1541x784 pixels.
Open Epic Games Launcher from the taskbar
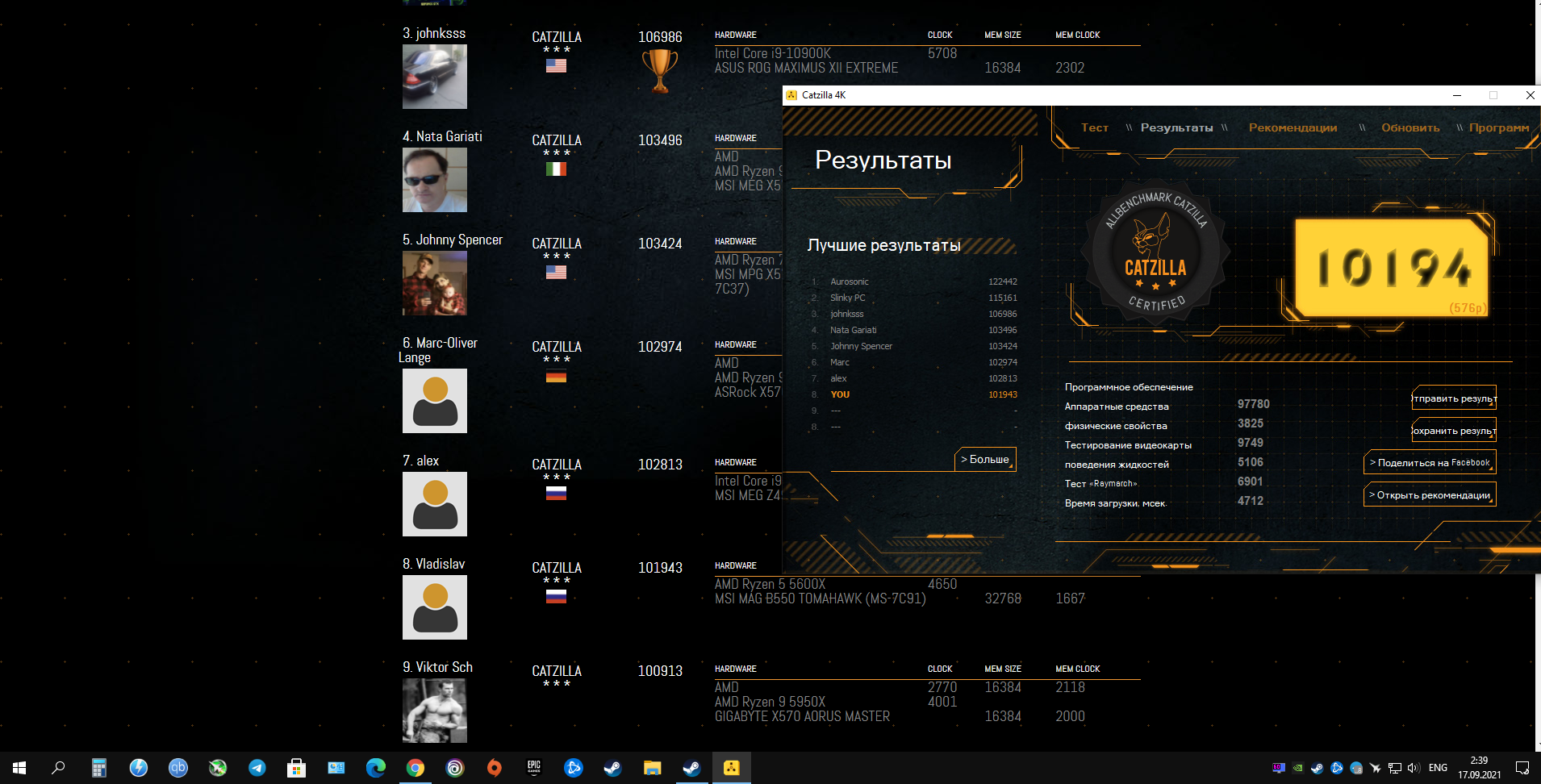[x=534, y=768]
